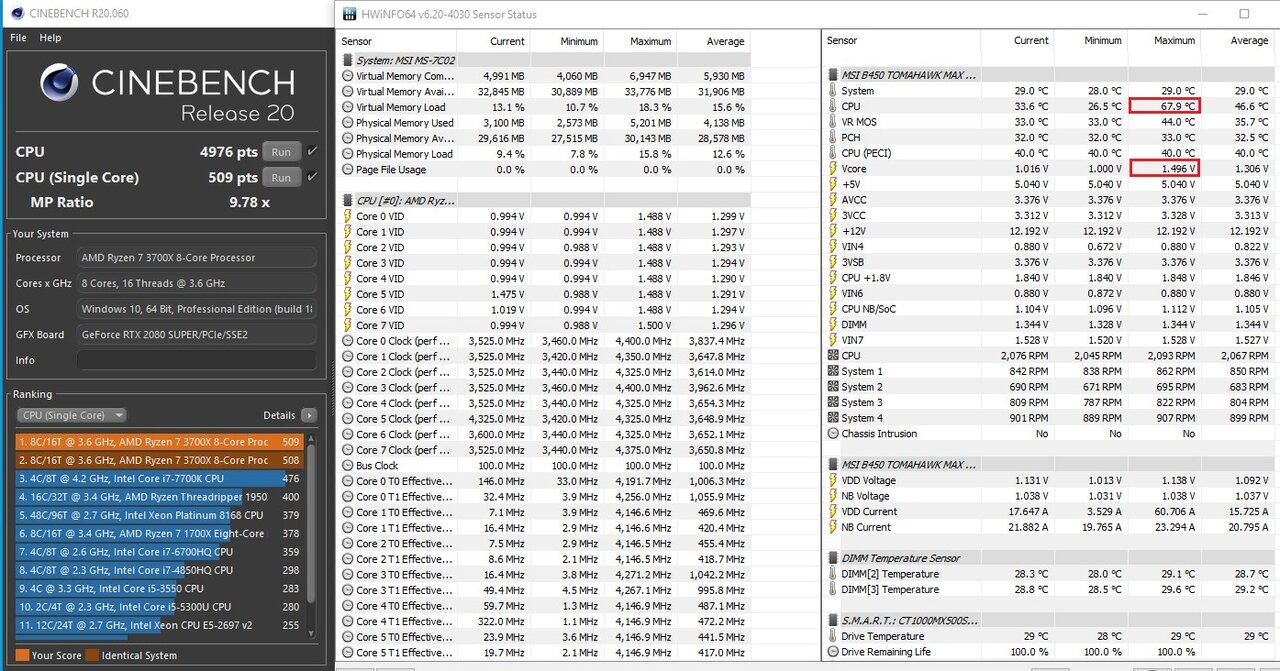Image resolution: width=1280 pixels, height=671 pixels.
Task: Click the CPU (PECI) thermometer icon
Action: click(833, 153)
